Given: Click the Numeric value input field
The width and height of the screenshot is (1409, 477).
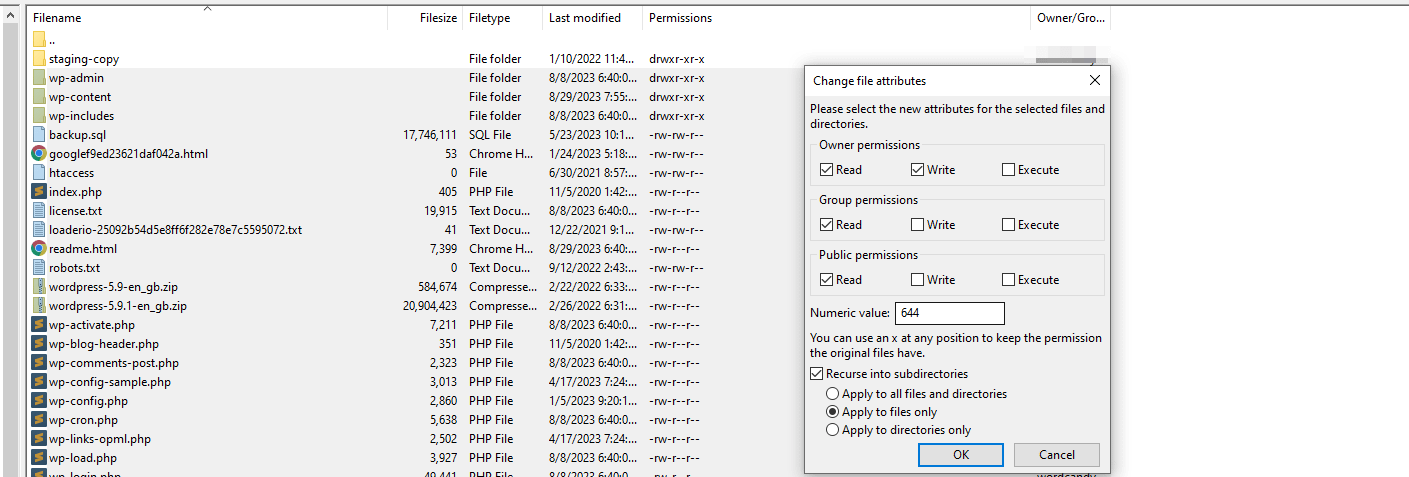Looking at the screenshot, I should [950, 313].
